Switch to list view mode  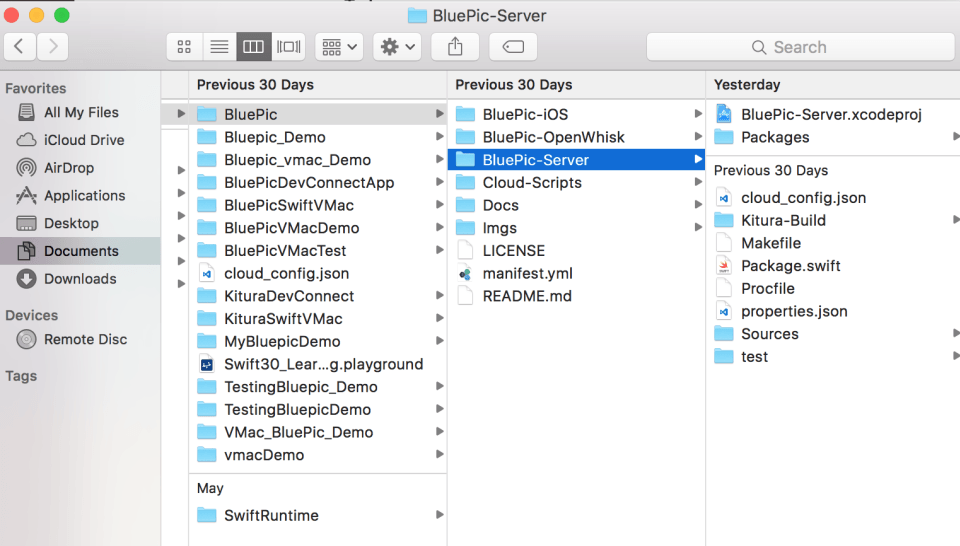pos(219,47)
